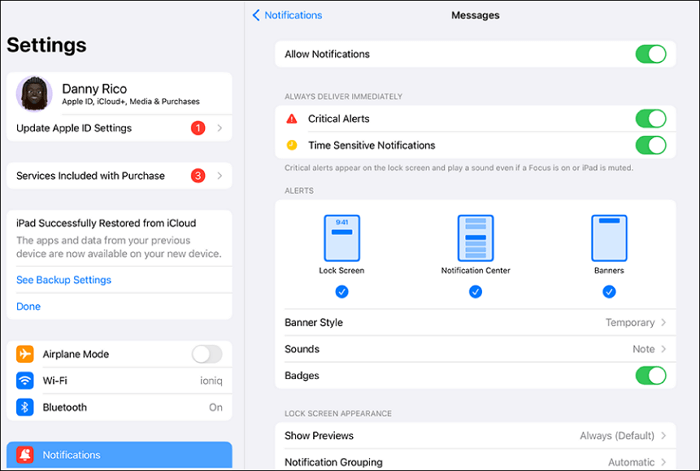Screen dimensions: 700x471
Task: Enable the Airplane Mode switch
Action: pyautogui.click(x=207, y=354)
